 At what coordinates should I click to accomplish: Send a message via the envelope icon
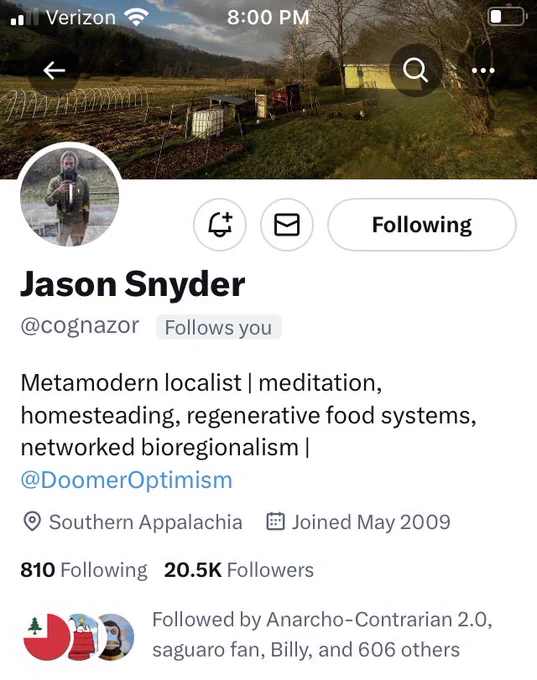(287, 225)
